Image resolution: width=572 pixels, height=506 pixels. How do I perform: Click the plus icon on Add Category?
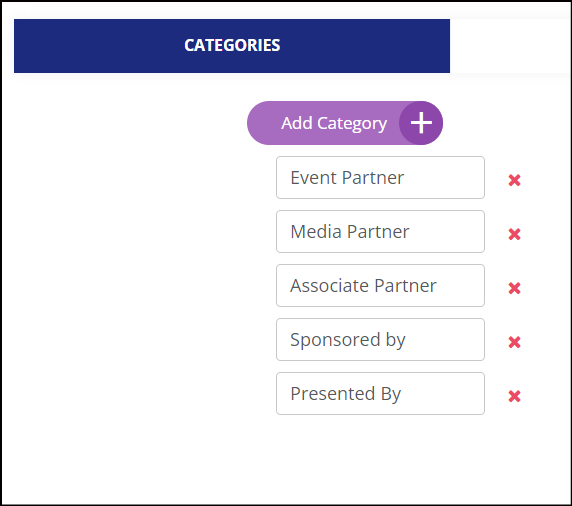point(421,123)
